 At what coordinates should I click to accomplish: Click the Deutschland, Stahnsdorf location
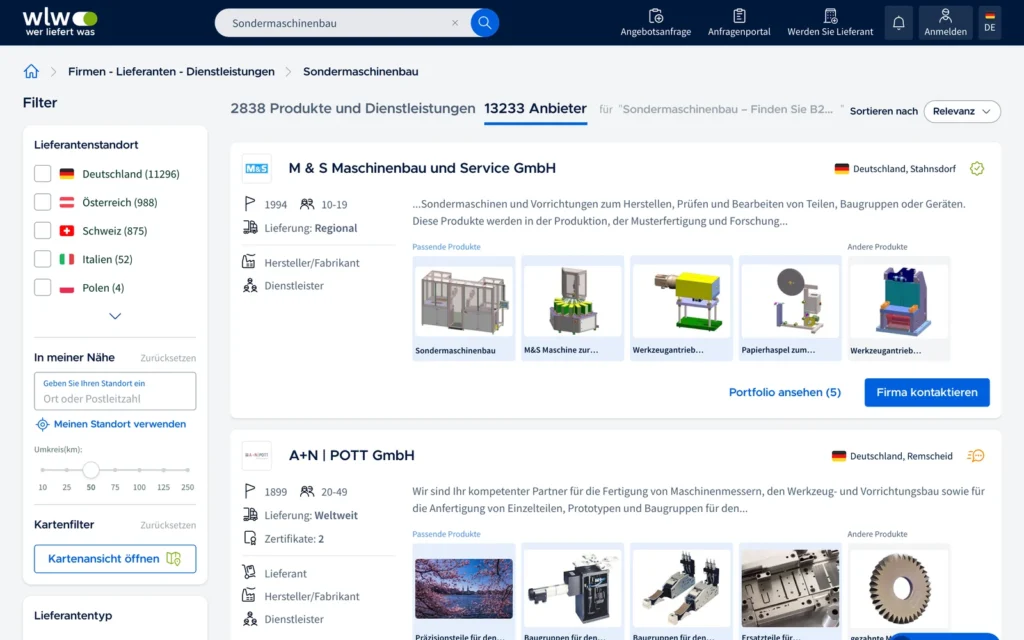coord(904,168)
